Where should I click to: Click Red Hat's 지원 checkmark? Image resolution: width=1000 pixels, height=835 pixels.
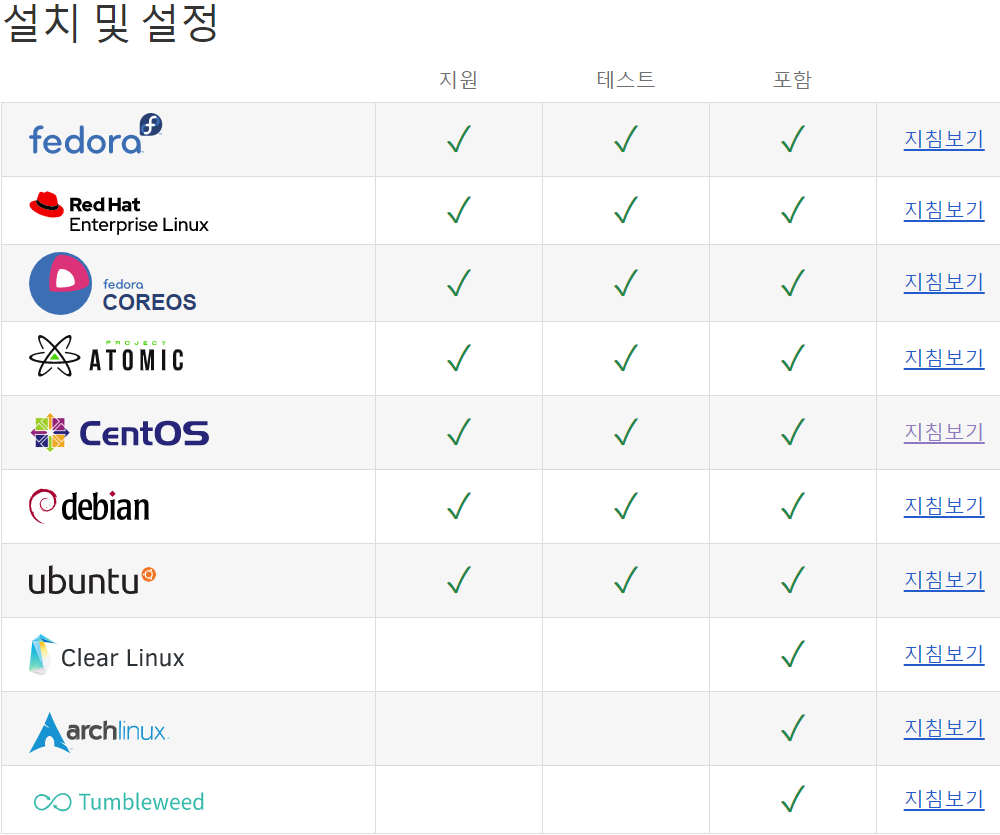click(459, 209)
